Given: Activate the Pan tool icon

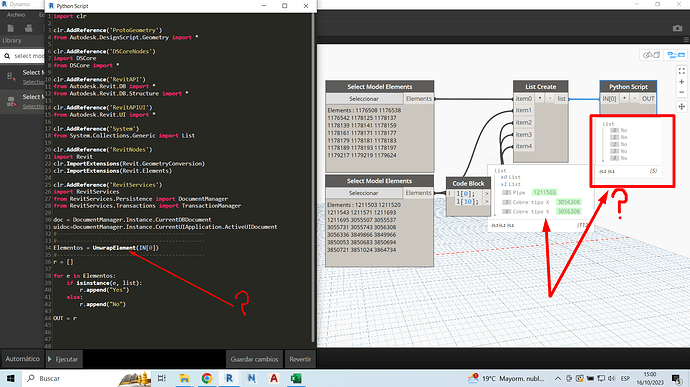Looking at the screenshot, I should coord(682,106).
